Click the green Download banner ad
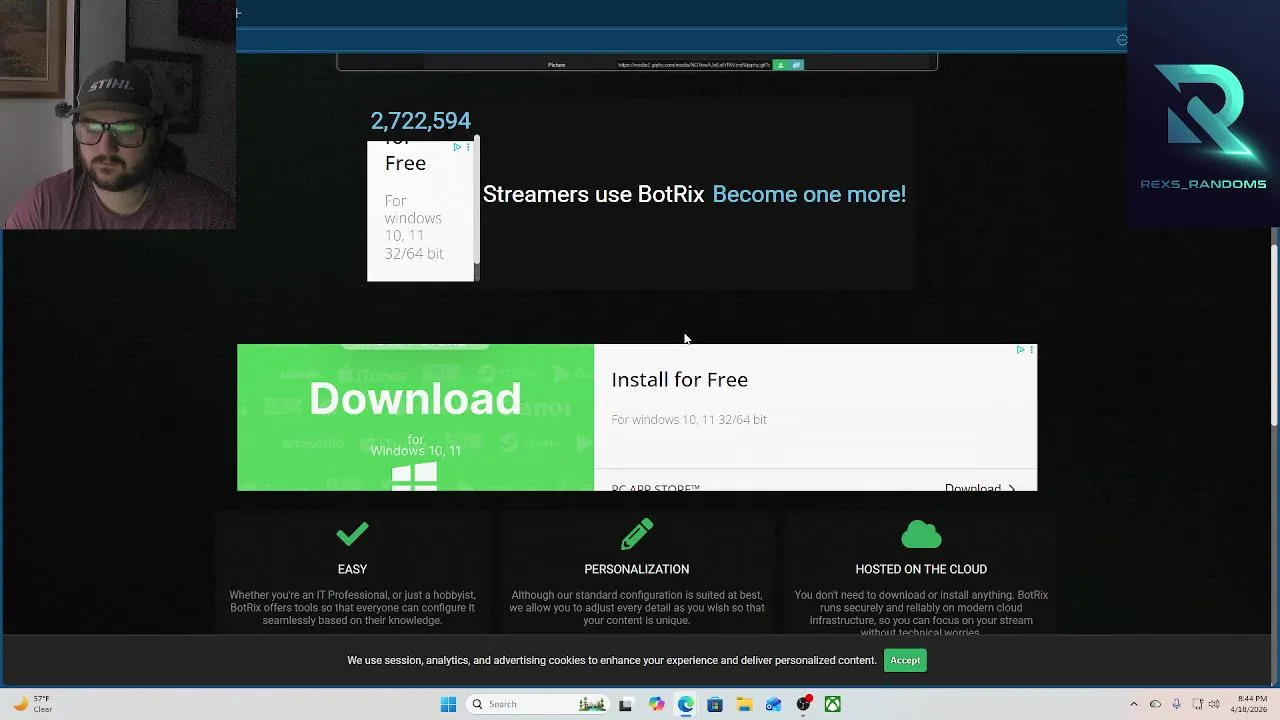Image resolution: width=1280 pixels, height=720 pixels. point(415,417)
